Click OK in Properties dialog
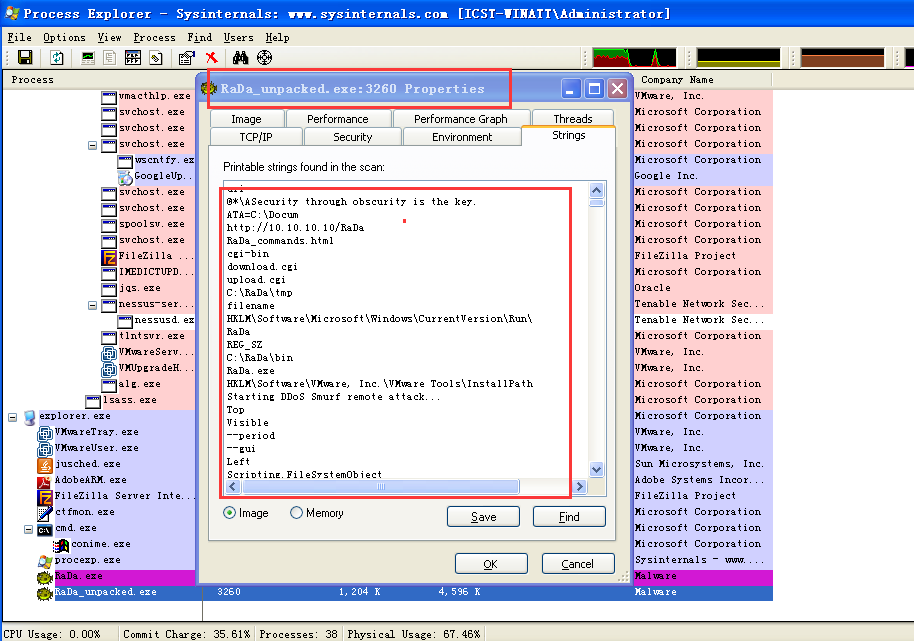This screenshot has width=914, height=641. [491, 564]
